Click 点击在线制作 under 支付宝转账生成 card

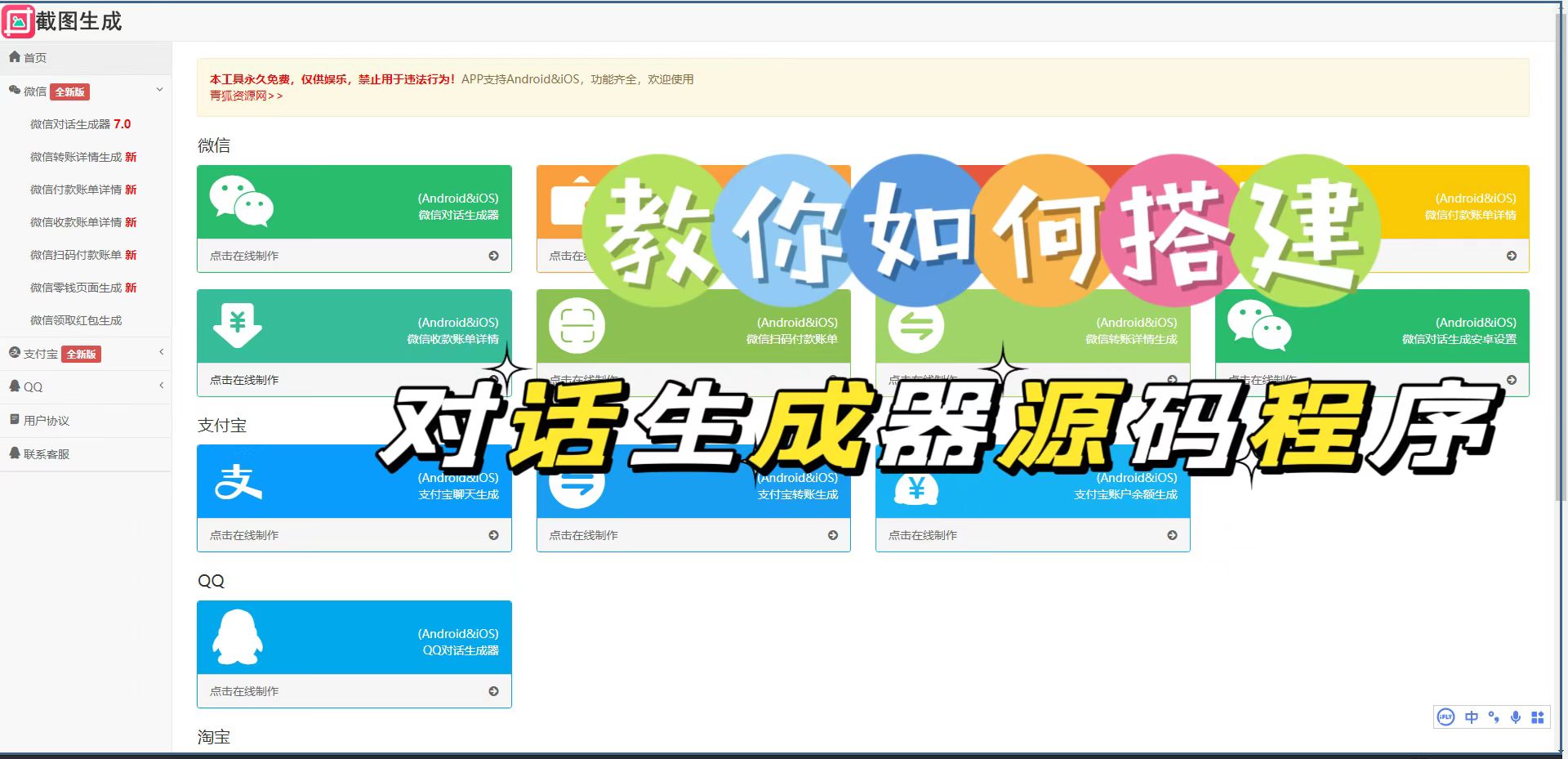click(583, 535)
